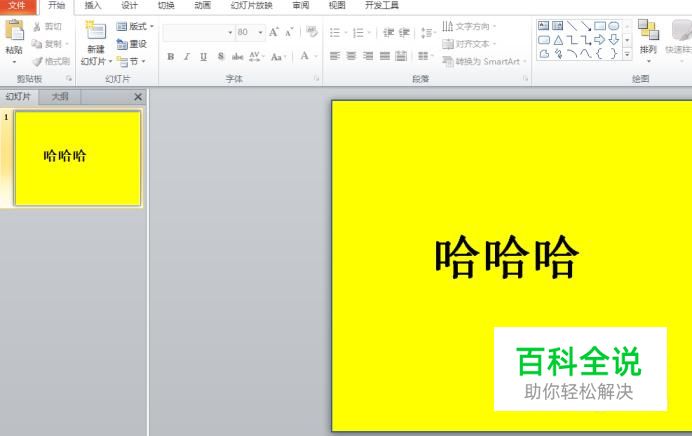This screenshot has height=436, width=692.
Task: Open the Layout (版式) dropdown
Action: pyautogui.click(x=135, y=26)
